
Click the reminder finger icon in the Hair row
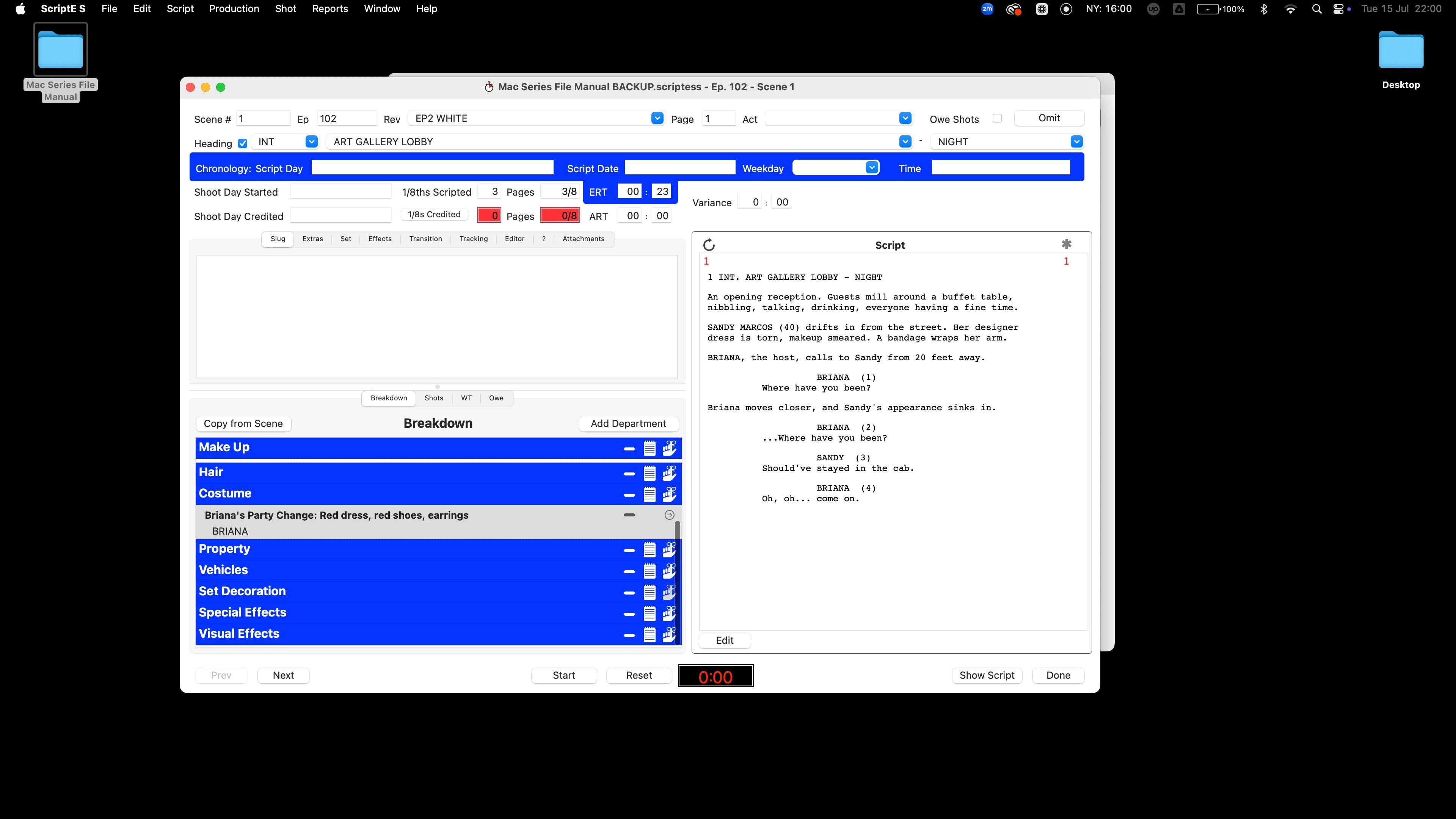click(x=669, y=472)
